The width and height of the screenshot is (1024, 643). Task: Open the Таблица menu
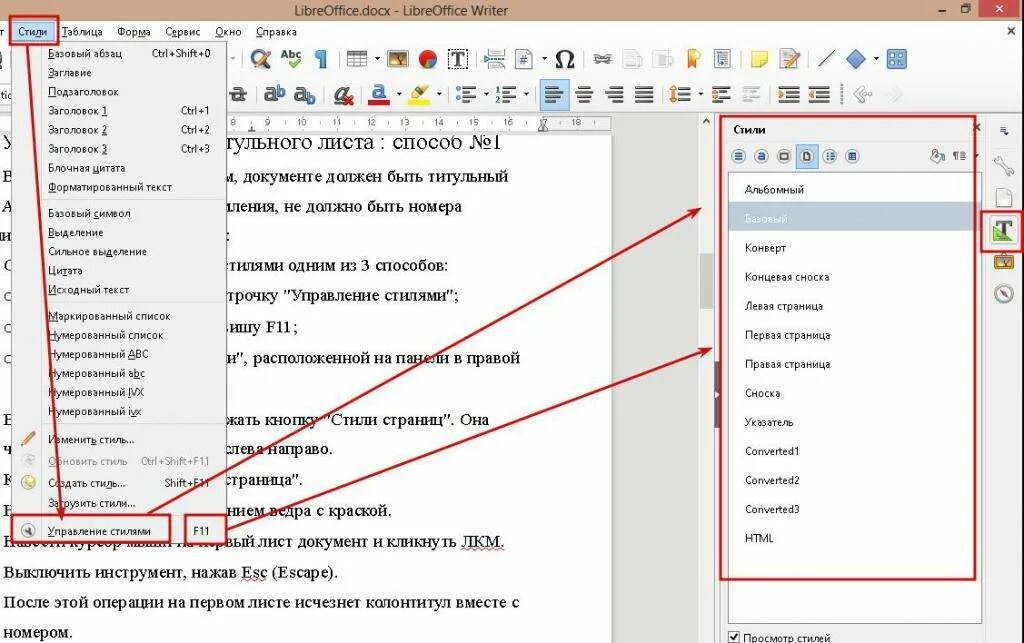tap(82, 31)
